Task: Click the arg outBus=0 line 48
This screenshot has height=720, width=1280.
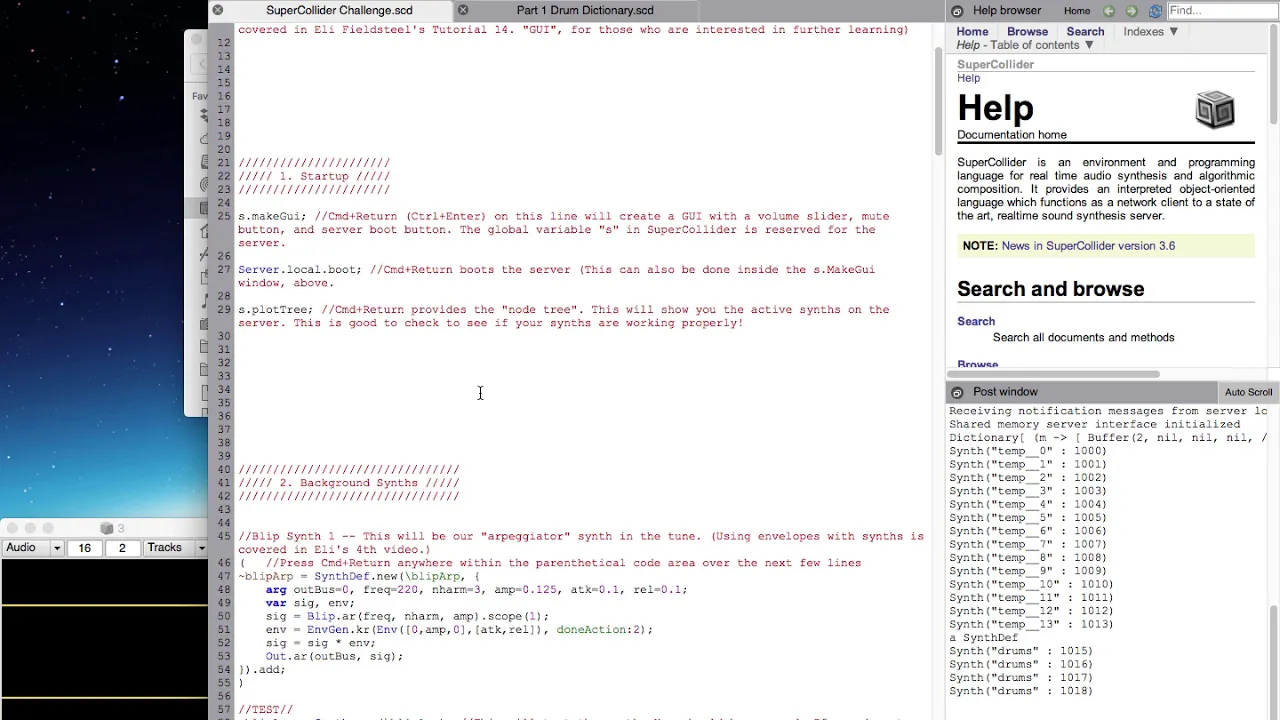Action: (476, 590)
